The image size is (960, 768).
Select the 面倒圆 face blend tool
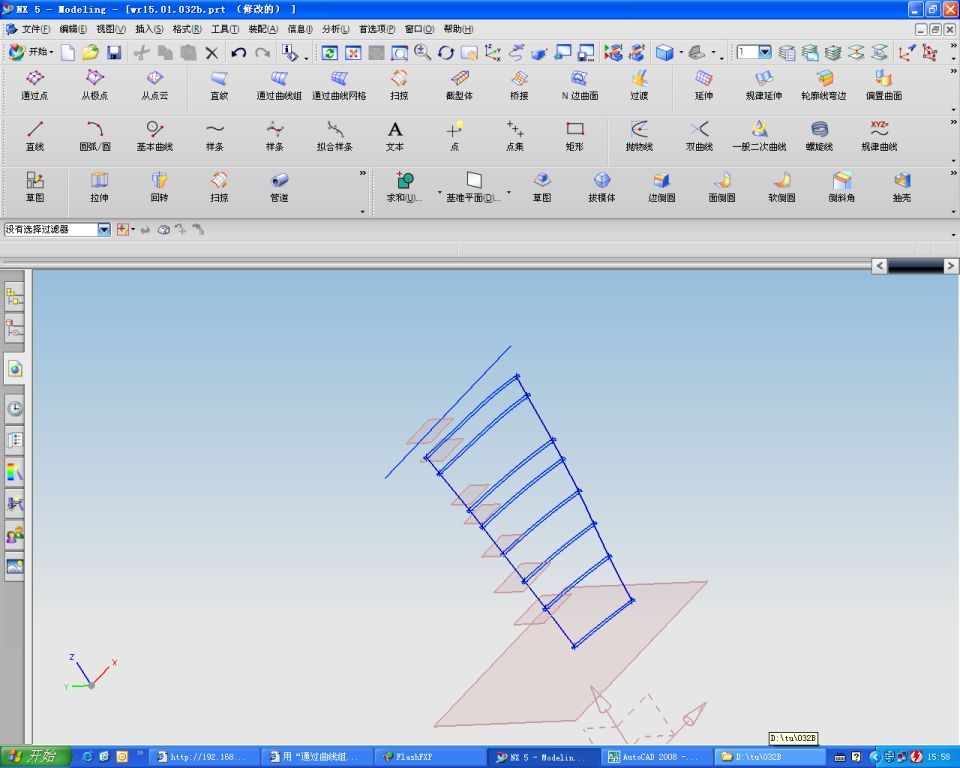point(722,187)
